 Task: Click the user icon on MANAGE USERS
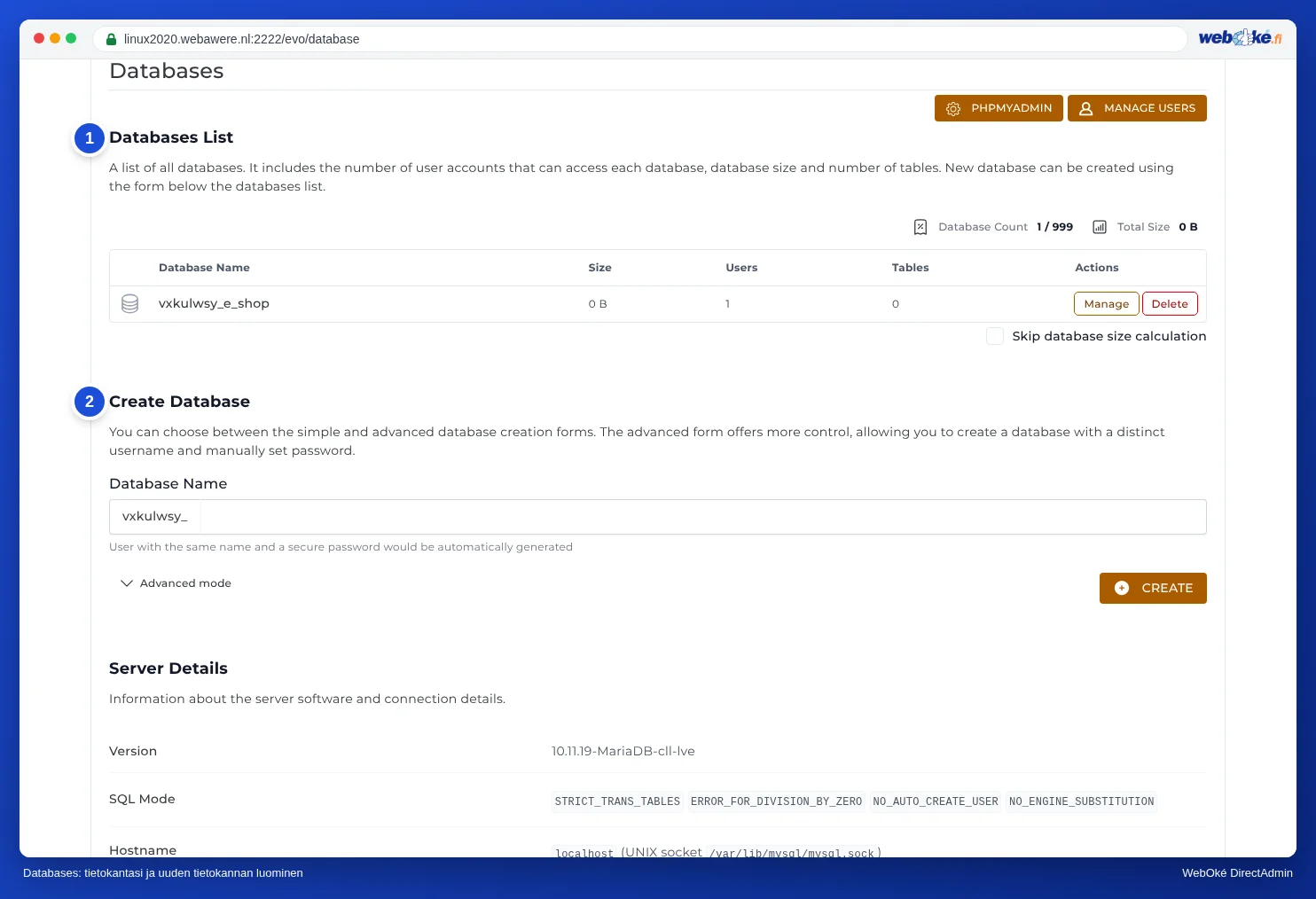pyautogui.click(x=1085, y=108)
